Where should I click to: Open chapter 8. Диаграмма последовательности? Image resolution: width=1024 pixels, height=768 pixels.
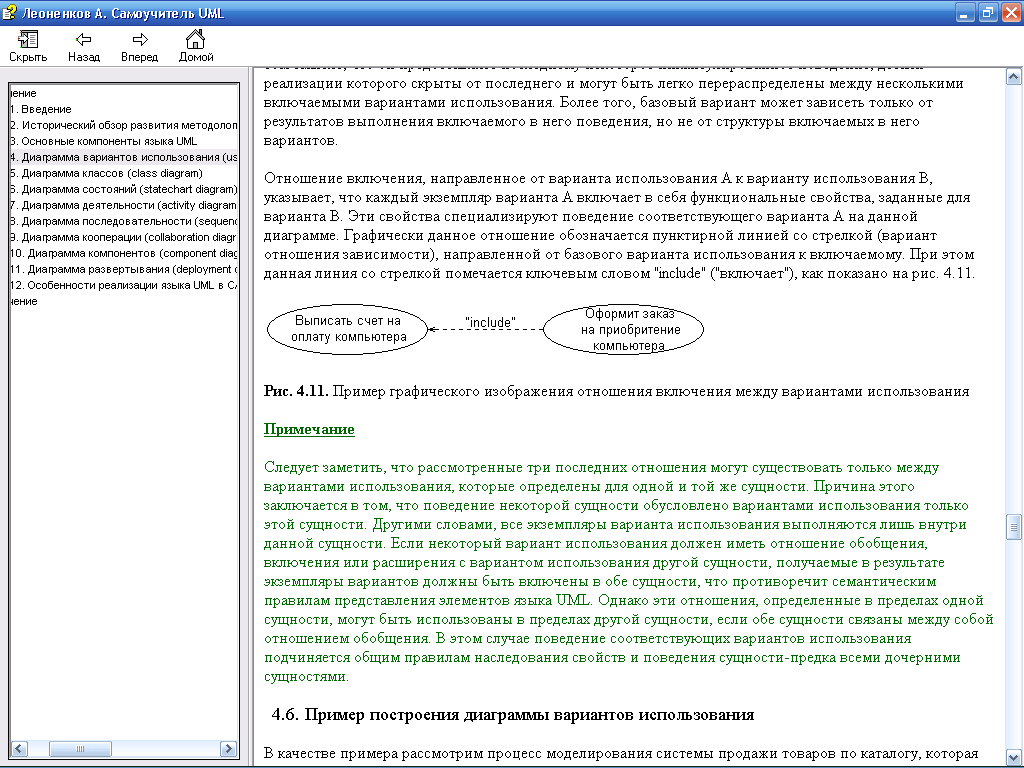[x=123, y=221]
